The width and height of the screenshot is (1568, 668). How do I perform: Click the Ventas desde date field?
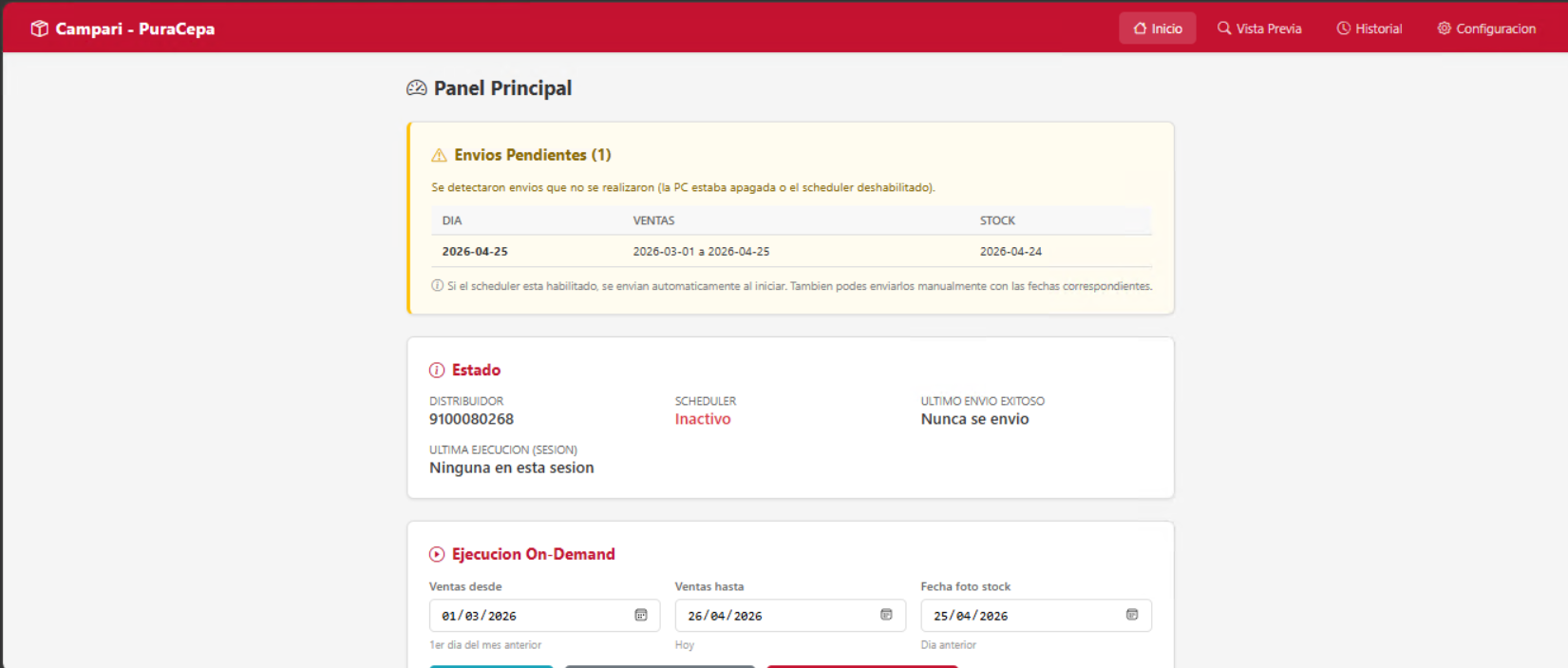(x=544, y=615)
